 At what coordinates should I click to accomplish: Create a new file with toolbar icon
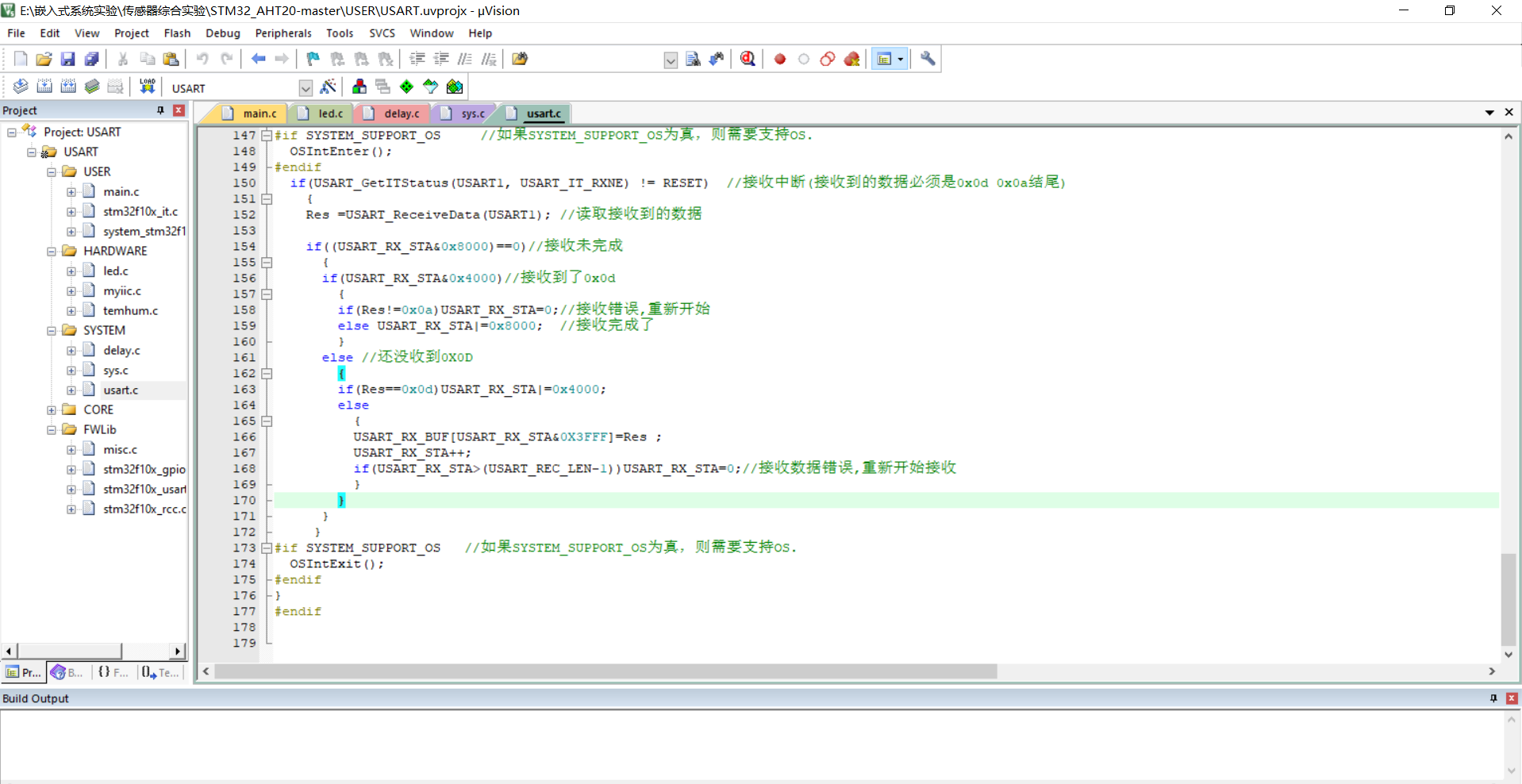click(x=21, y=59)
